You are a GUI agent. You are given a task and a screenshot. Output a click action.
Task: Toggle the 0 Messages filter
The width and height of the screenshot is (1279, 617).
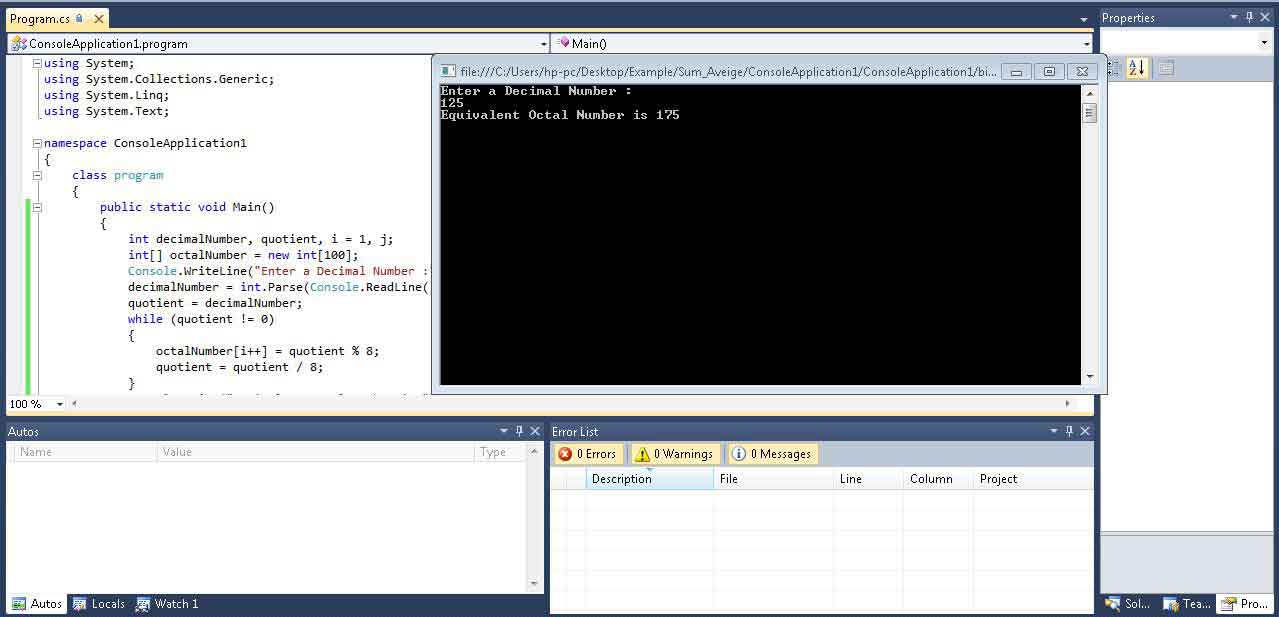[x=771, y=454]
